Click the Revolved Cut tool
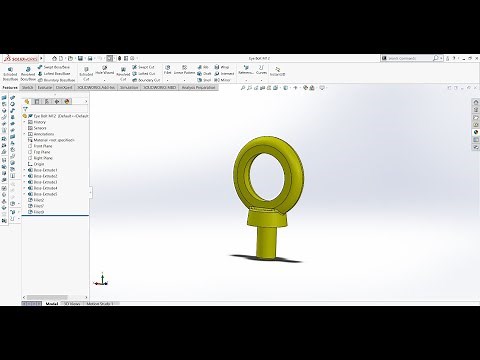The height and width of the screenshot is (360, 480). (123, 74)
